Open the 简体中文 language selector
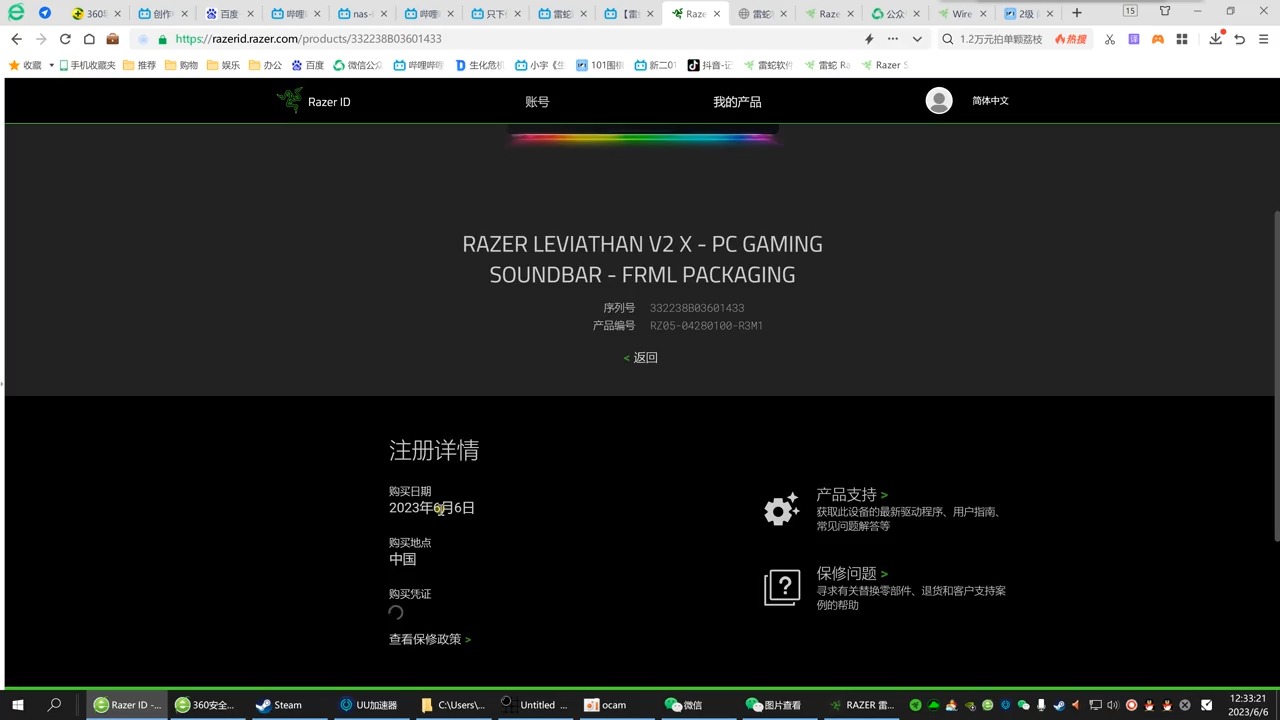This screenshot has width=1280, height=720. pyautogui.click(x=990, y=101)
